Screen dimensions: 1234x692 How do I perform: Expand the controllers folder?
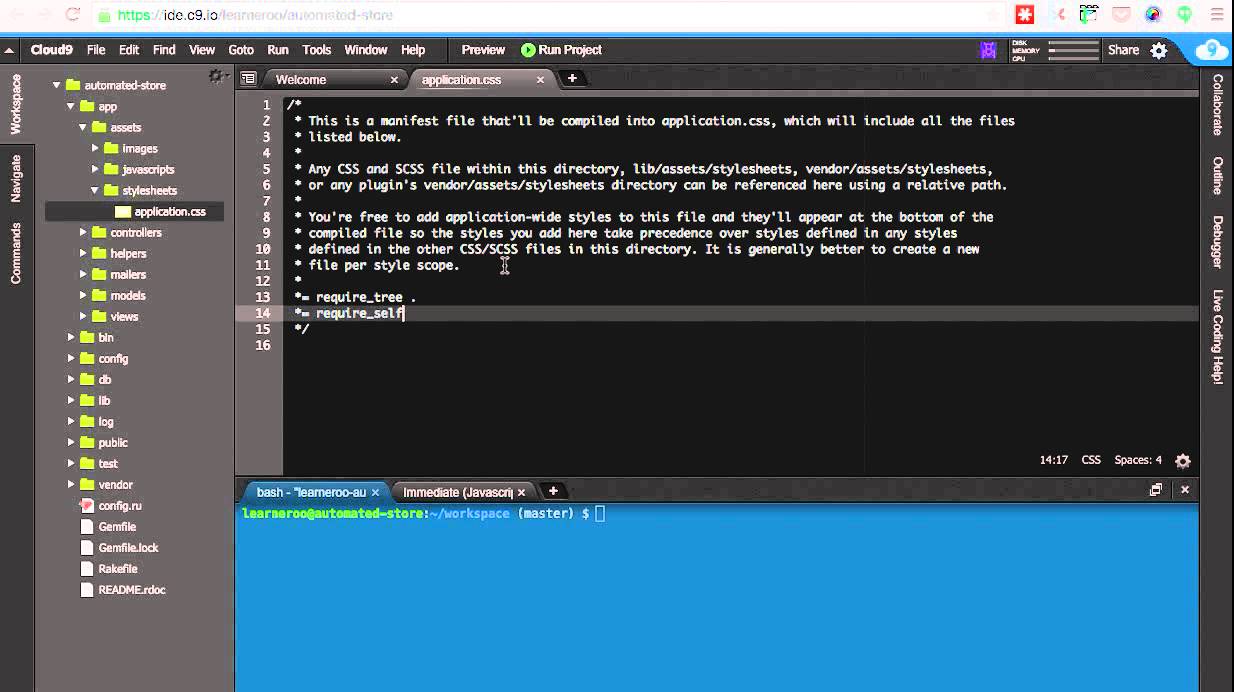(84, 232)
